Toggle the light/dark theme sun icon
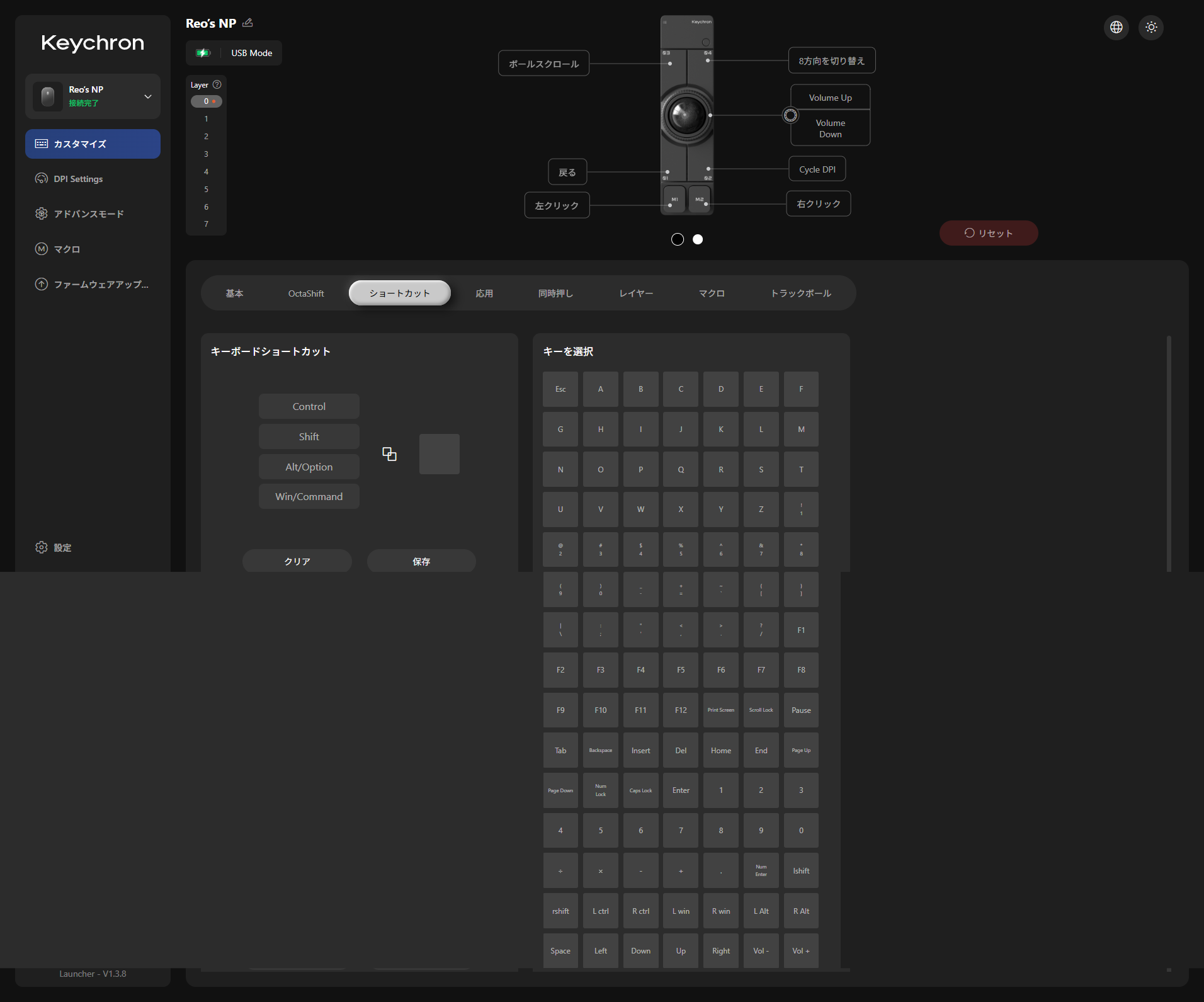The width and height of the screenshot is (1204, 1002). pos(1151,27)
